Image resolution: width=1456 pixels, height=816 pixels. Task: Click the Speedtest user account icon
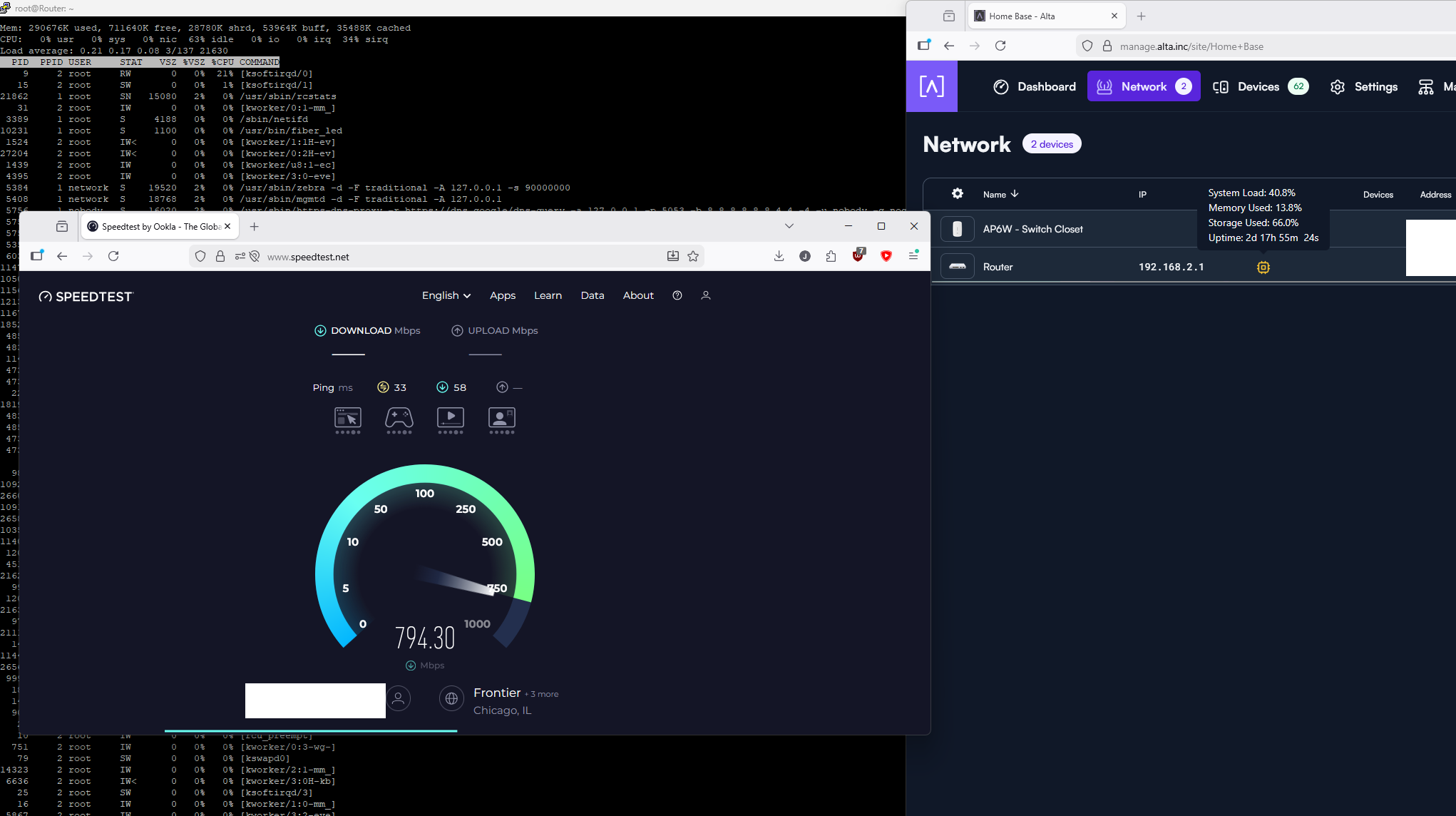coord(705,295)
